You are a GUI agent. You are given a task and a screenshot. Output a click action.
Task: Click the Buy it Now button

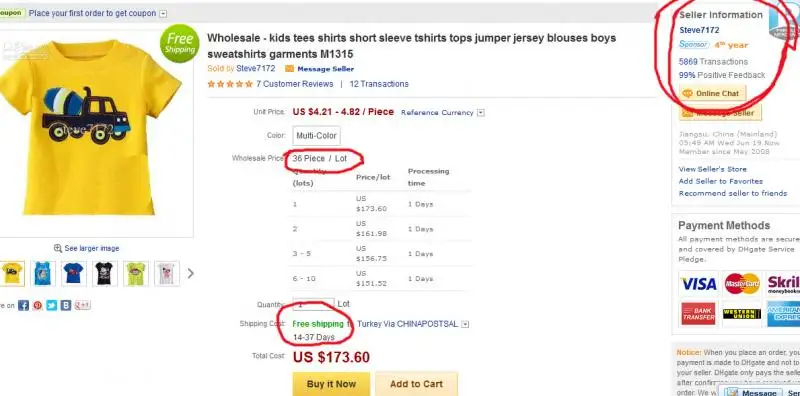point(331,384)
